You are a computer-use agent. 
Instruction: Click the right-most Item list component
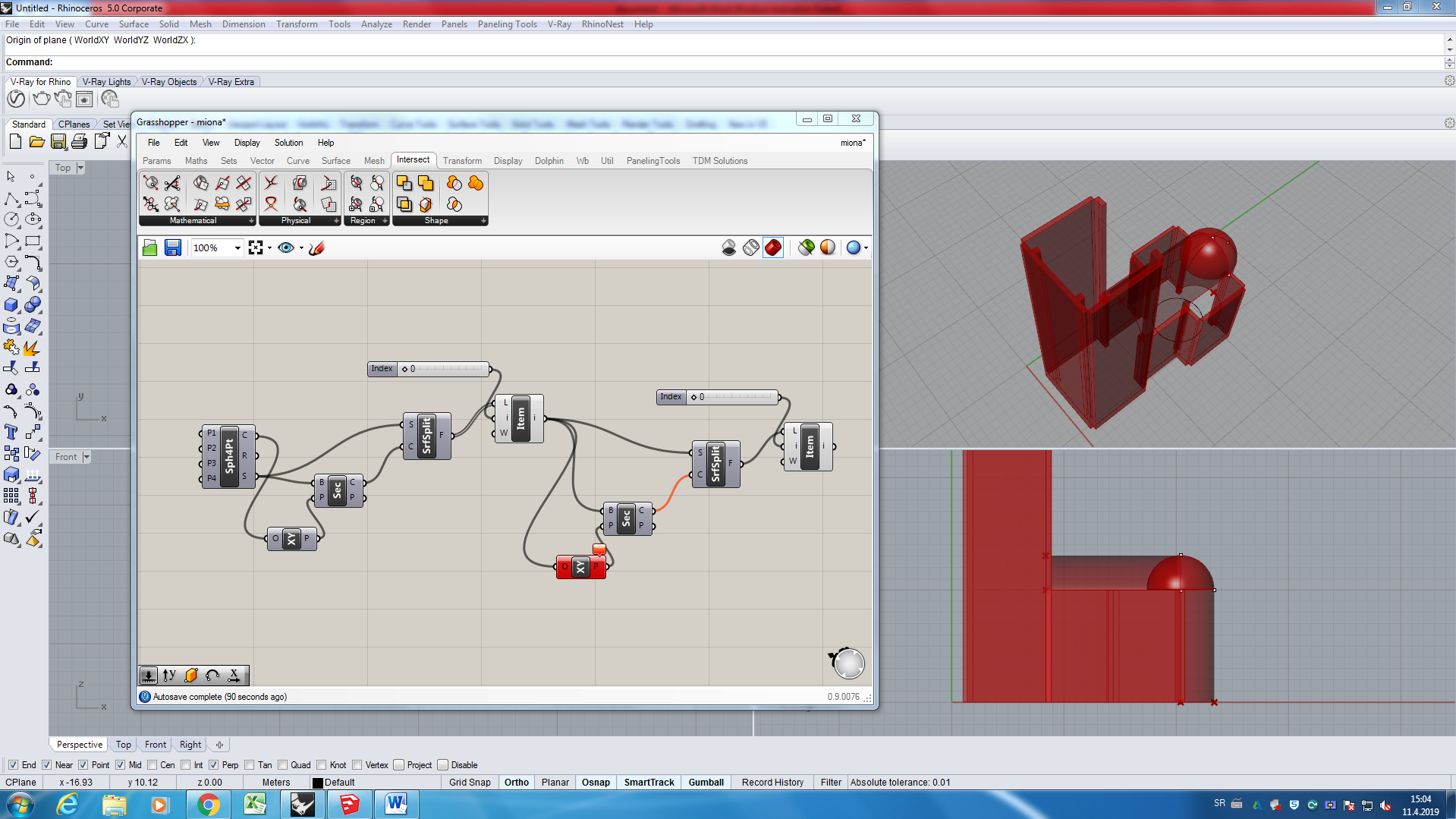[810, 446]
